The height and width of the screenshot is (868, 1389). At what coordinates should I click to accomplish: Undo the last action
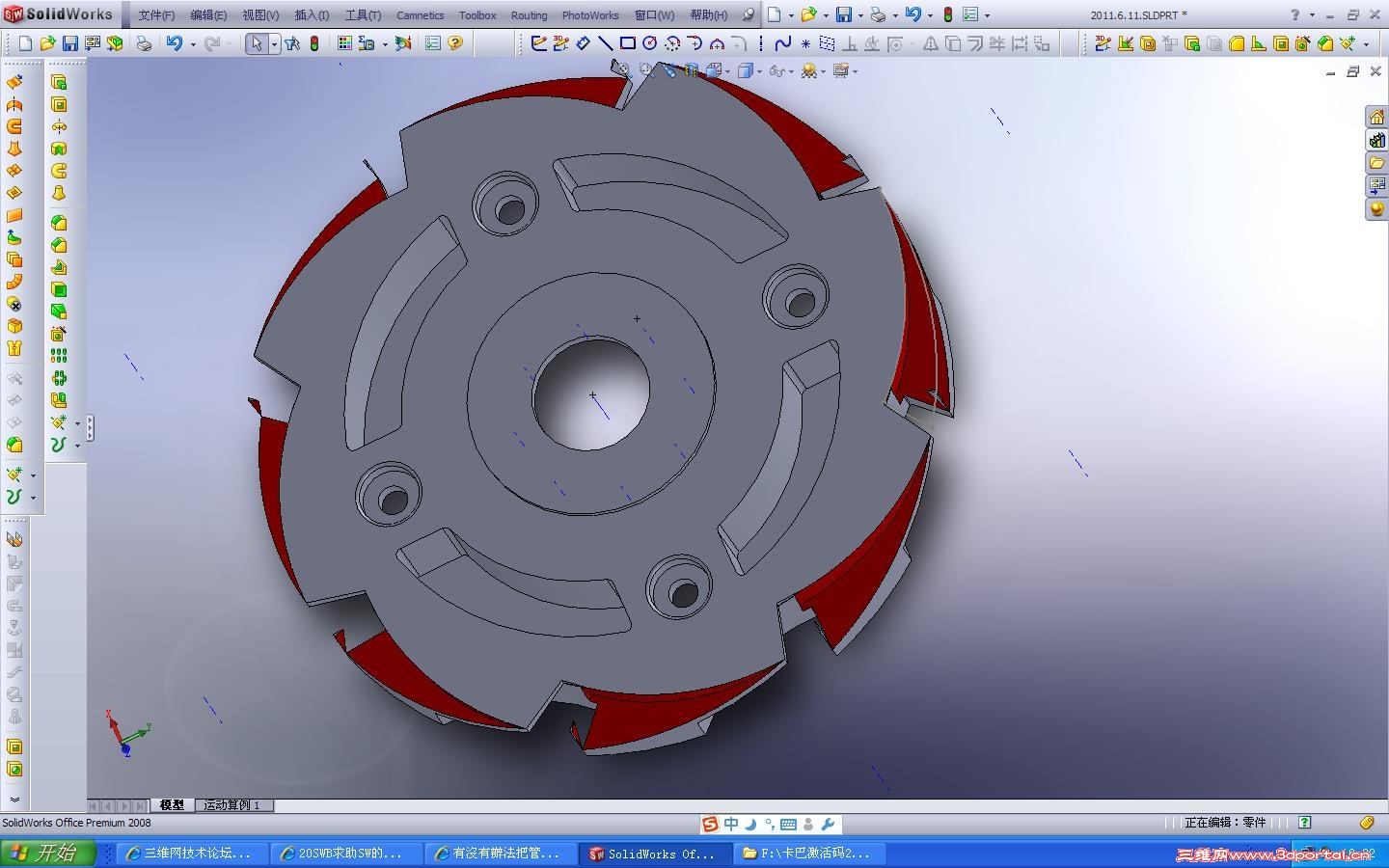[x=174, y=43]
